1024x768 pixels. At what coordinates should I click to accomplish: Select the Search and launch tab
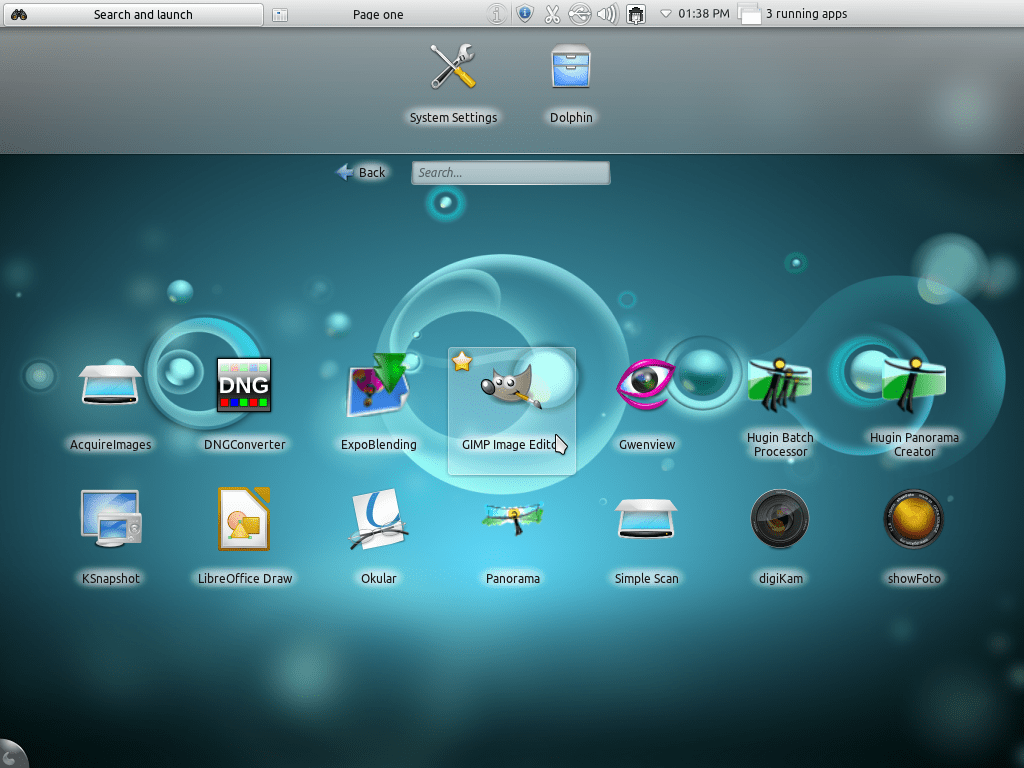[133, 14]
